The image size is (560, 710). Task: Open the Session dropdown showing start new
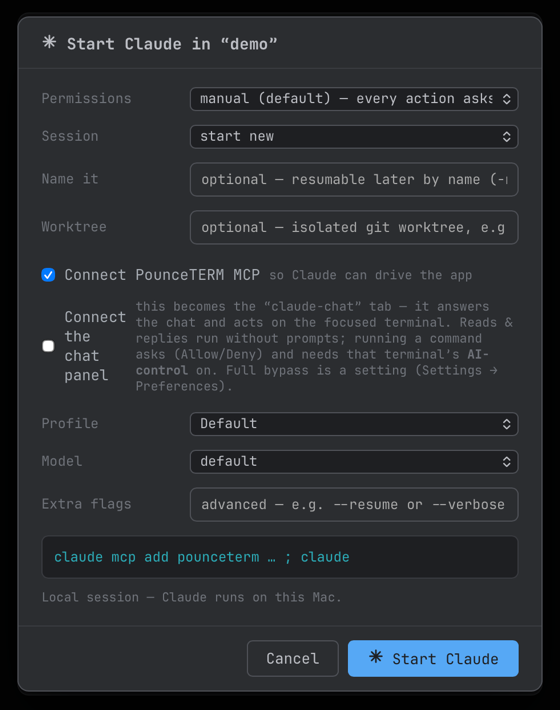[354, 136]
